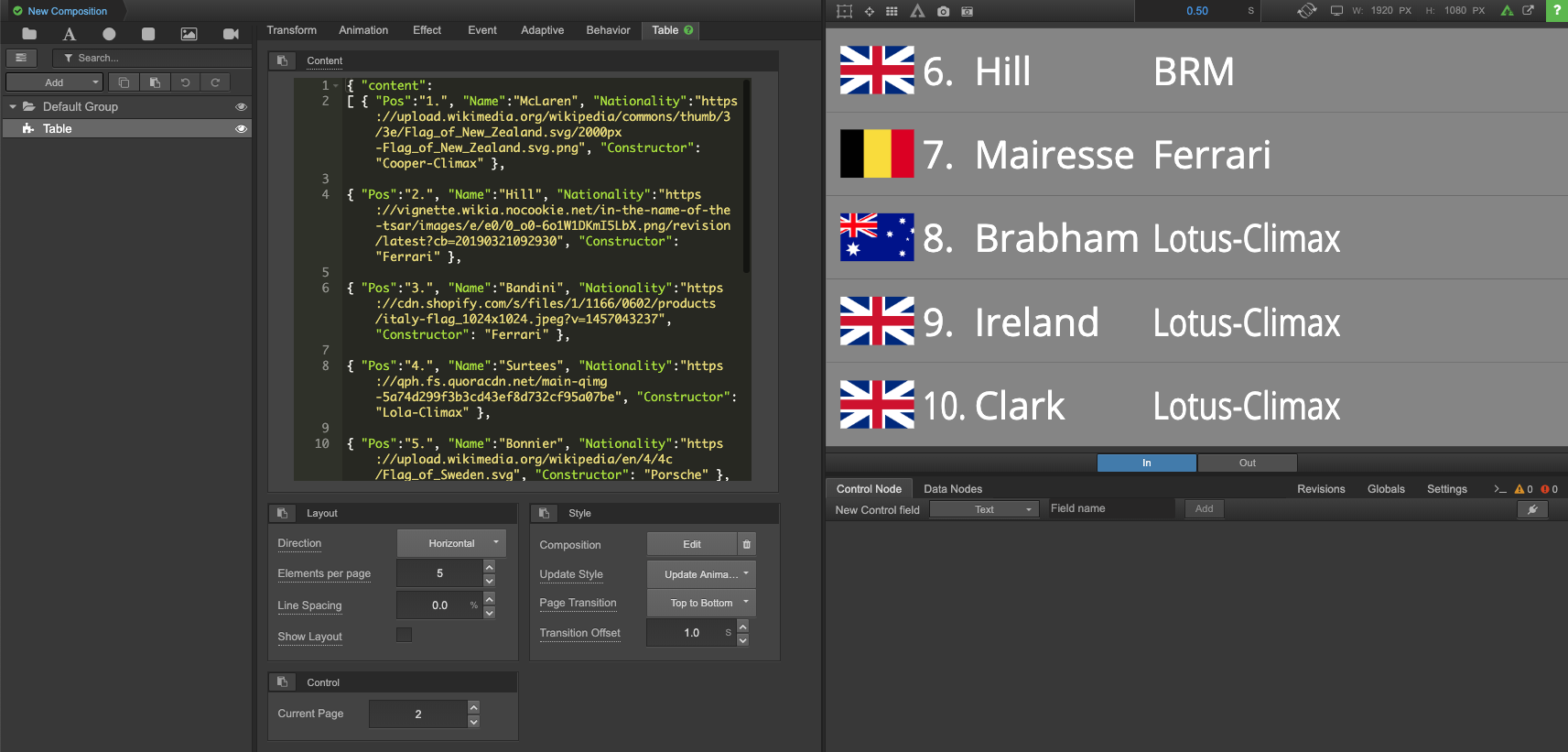
Task: Open the Page Transition dropdown set to Top to Bottom
Action: point(701,603)
